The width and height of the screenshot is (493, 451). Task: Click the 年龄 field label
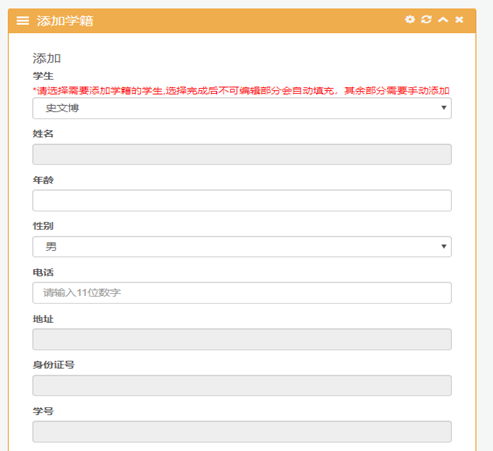tap(43, 180)
